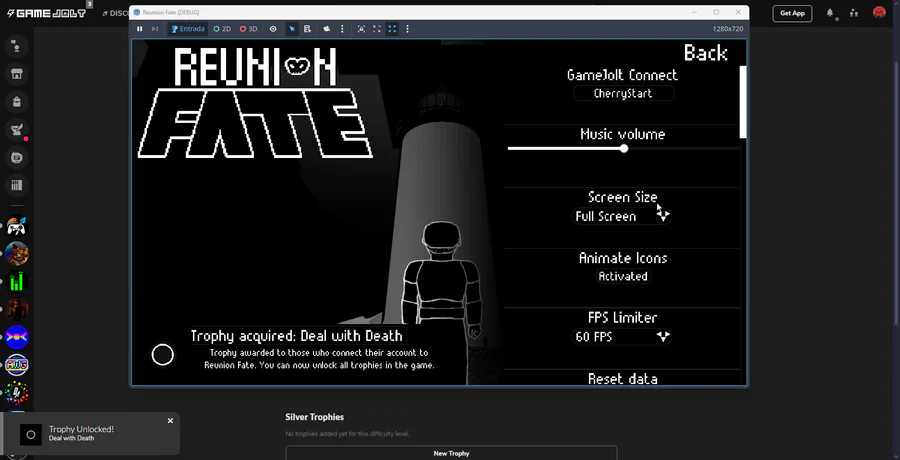
Task: Open the last dots menu in toolbar
Action: pyautogui.click(x=408, y=29)
